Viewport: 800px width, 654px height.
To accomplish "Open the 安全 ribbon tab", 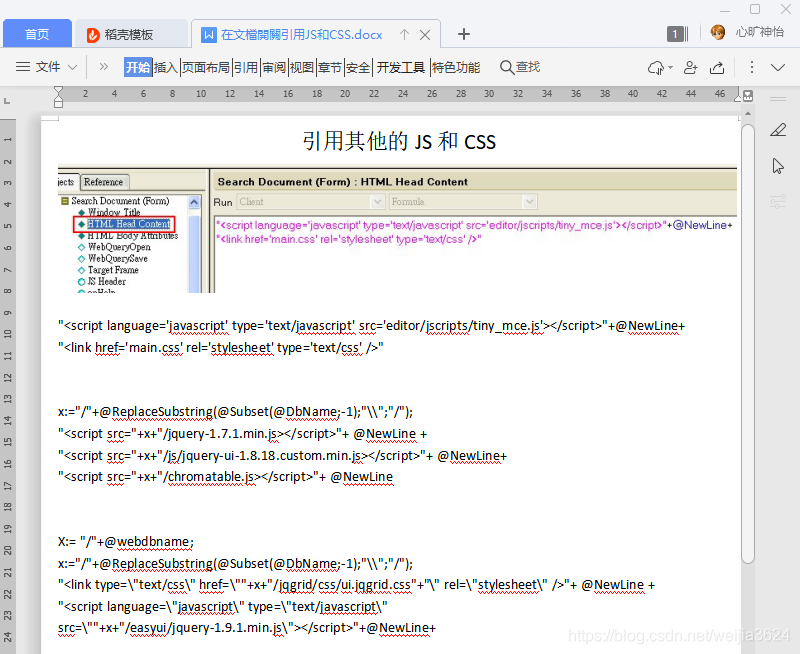I will click(358, 67).
